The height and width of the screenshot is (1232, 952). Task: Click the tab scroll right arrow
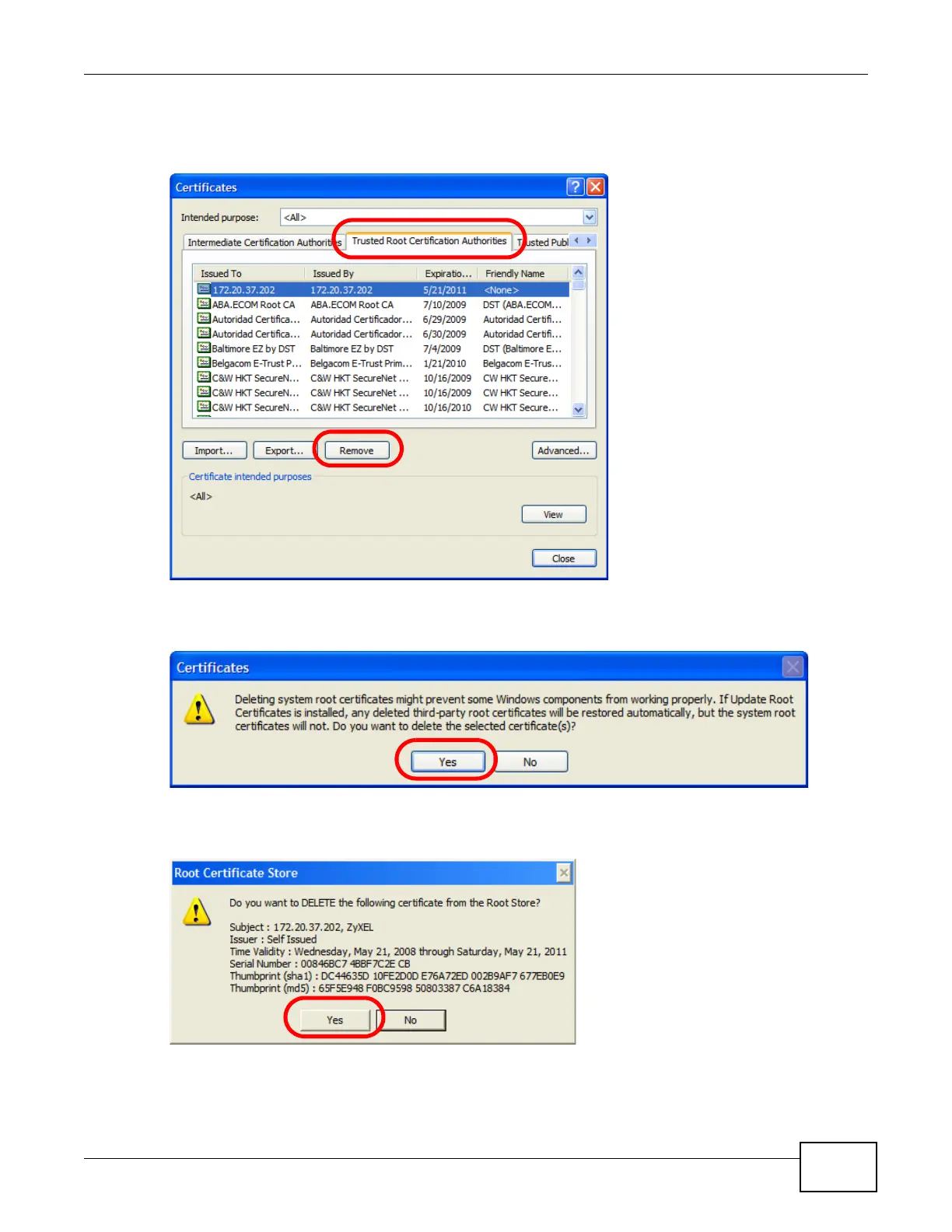pyautogui.click(x=590, y=241)
